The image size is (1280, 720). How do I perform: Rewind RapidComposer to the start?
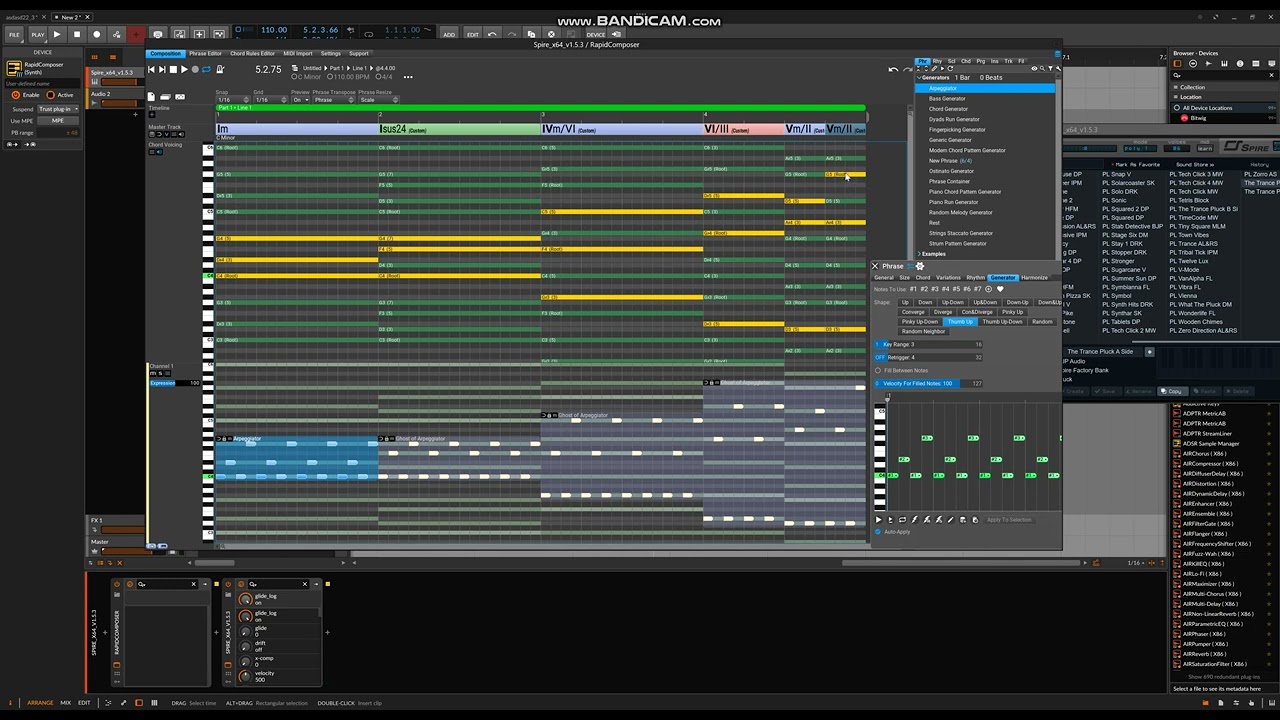point(152,69)
